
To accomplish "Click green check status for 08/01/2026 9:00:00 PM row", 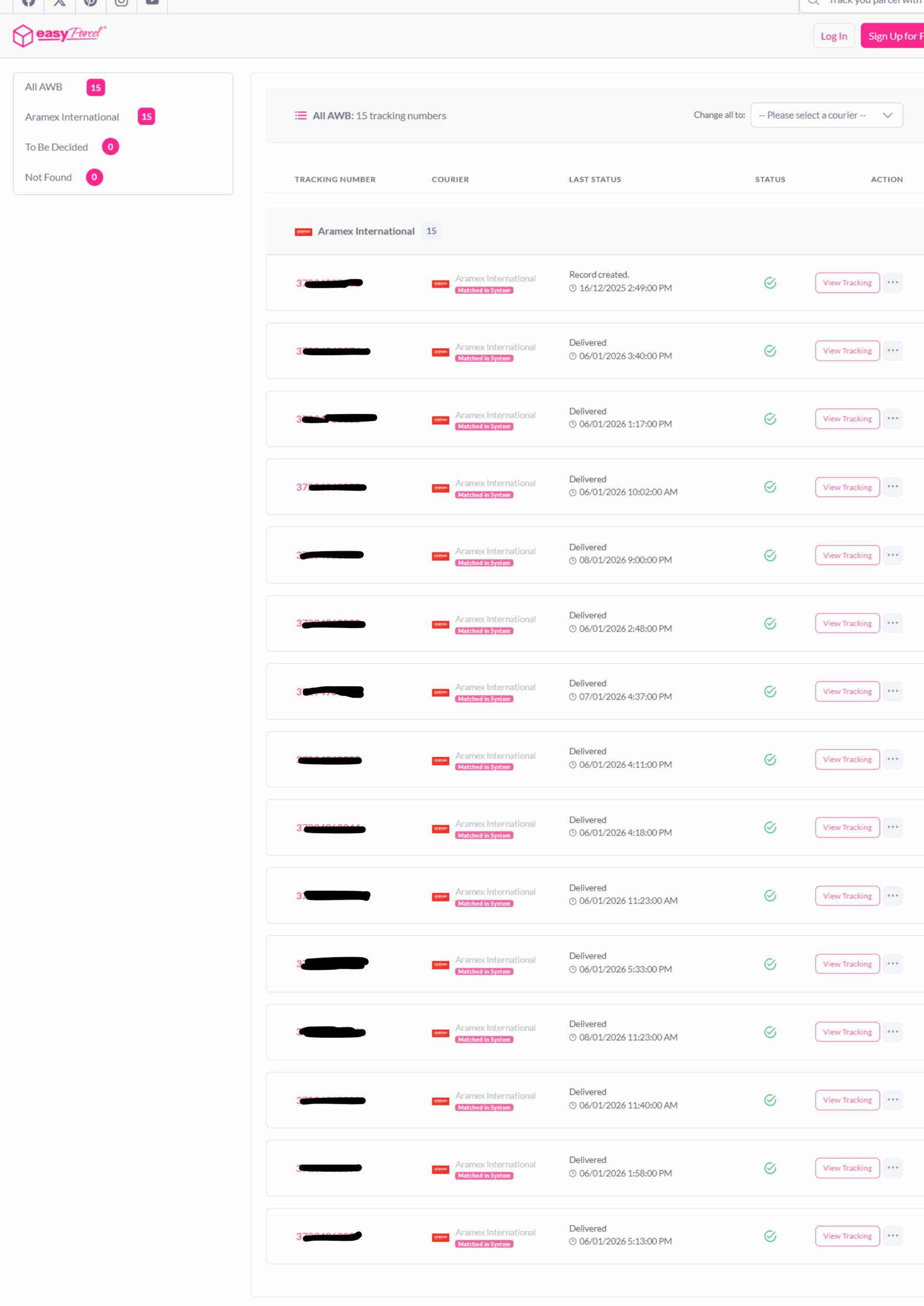I will point(770,556).
